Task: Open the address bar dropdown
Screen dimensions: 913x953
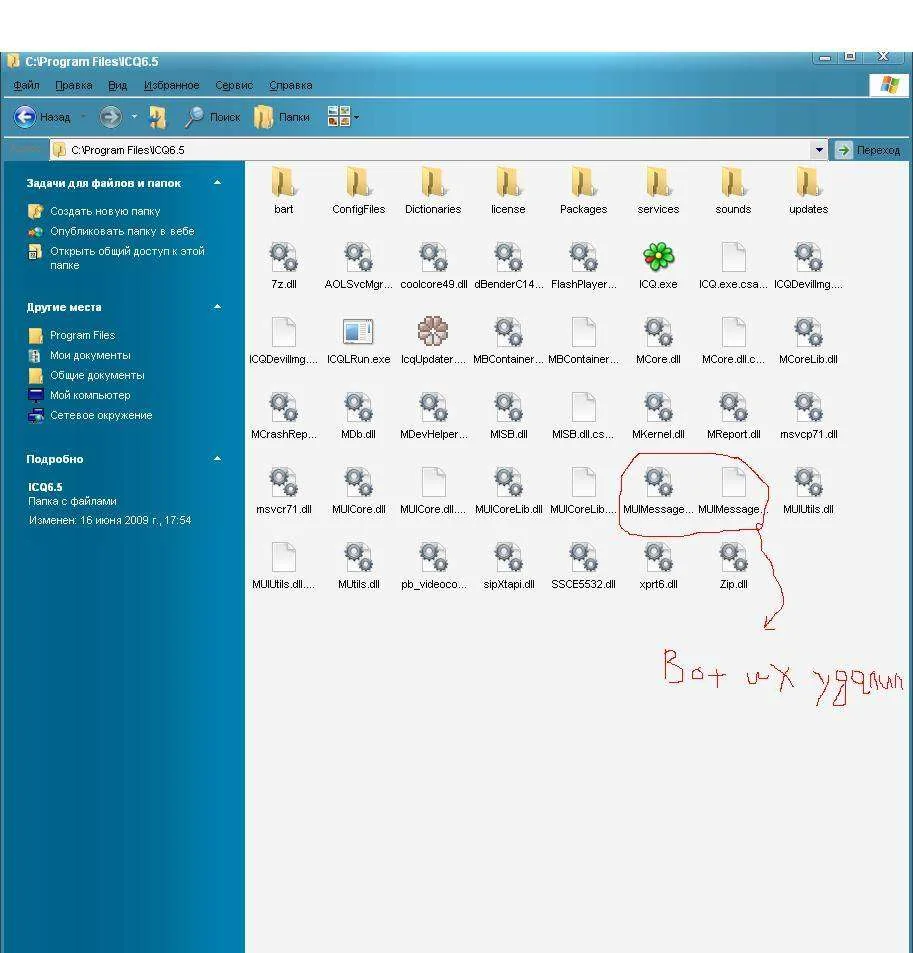Action: tap(819, 150)
